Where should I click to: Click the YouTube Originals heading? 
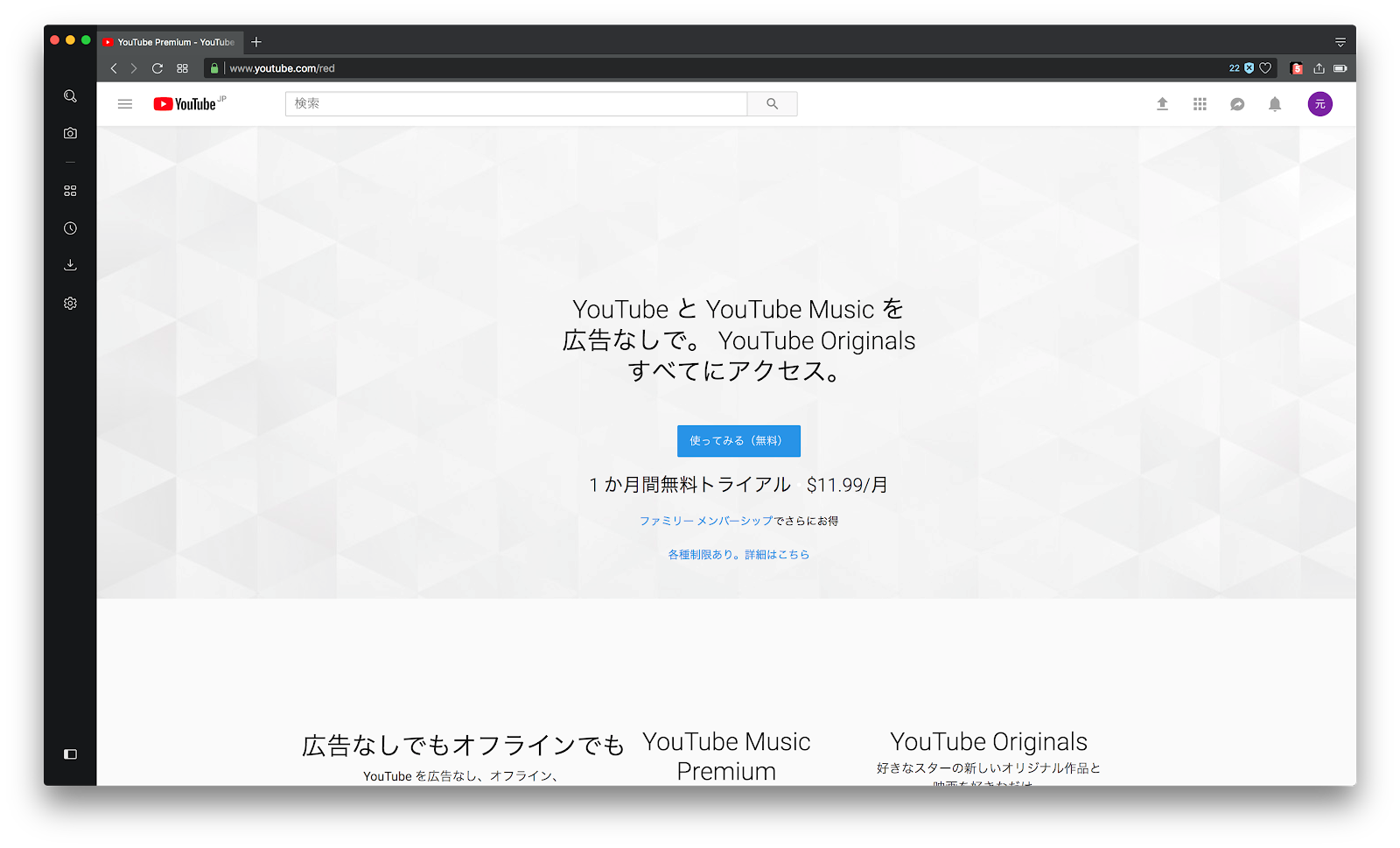click(x=989, y=742)
